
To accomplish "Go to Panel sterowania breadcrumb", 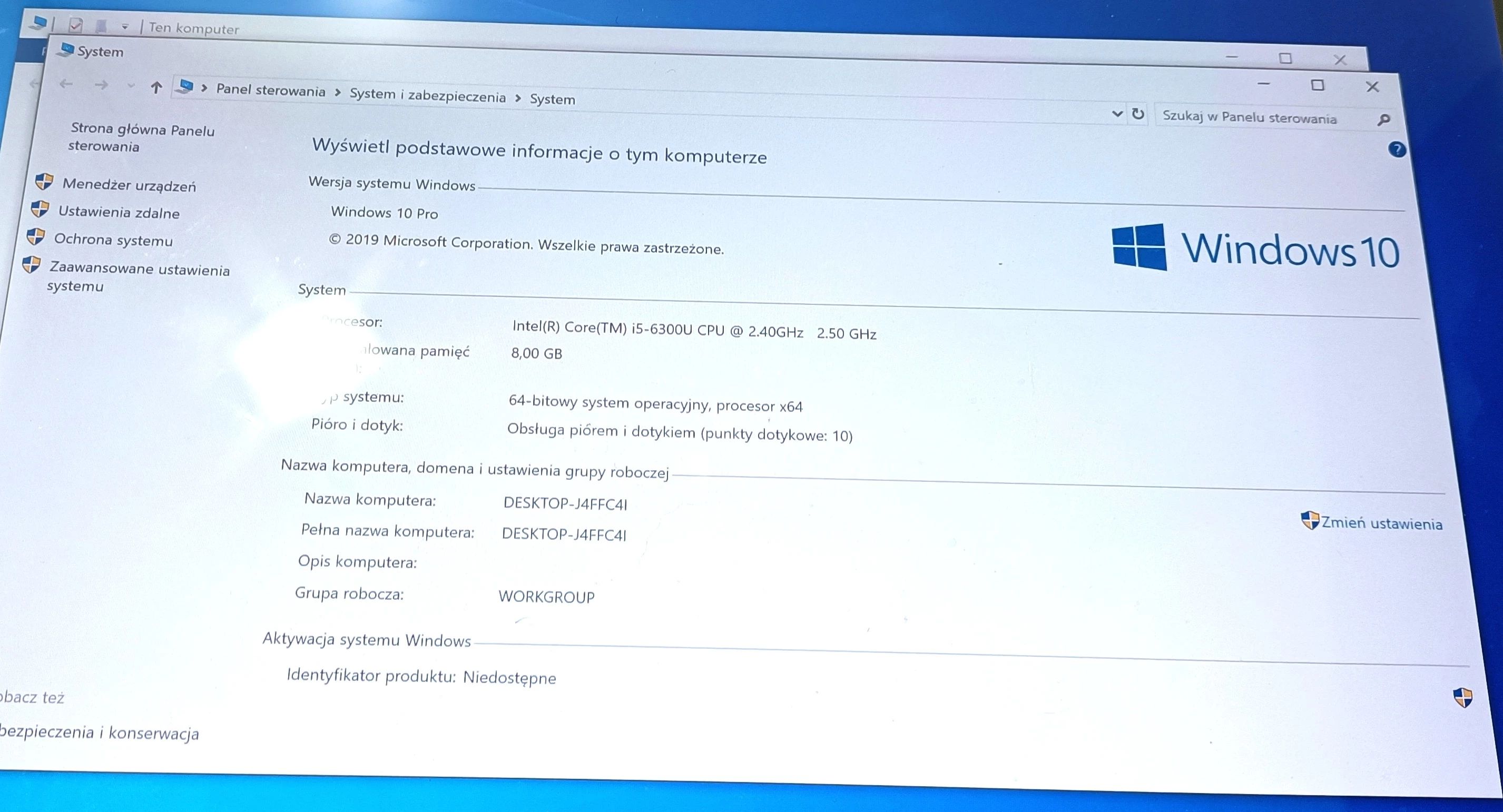I will pos(271,91).
